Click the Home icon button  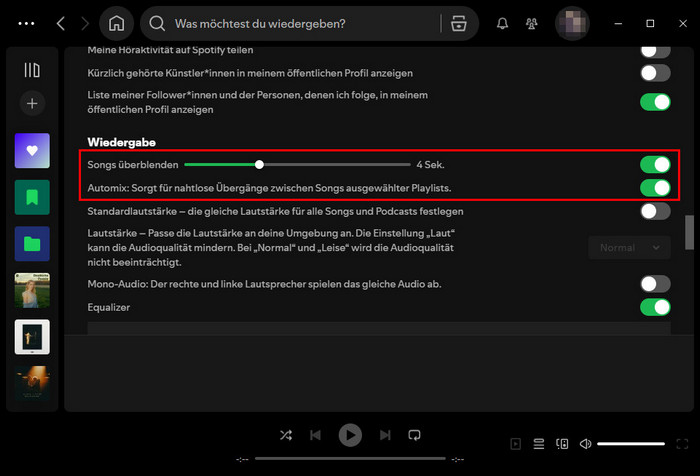point(117,23)
